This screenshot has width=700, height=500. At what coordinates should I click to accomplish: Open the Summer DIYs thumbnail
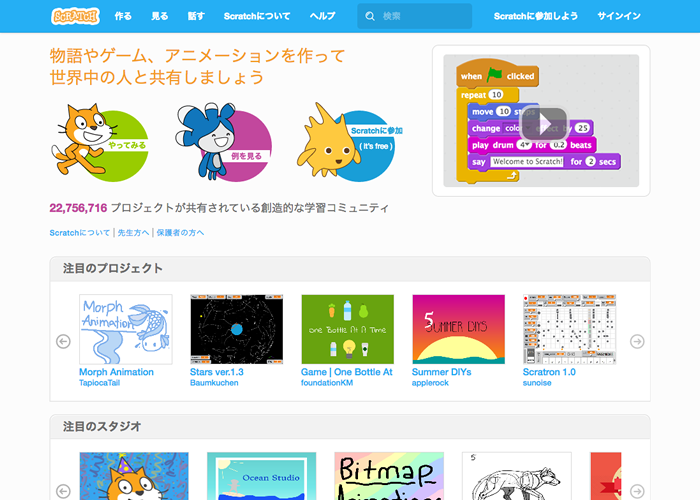point(458,329)
